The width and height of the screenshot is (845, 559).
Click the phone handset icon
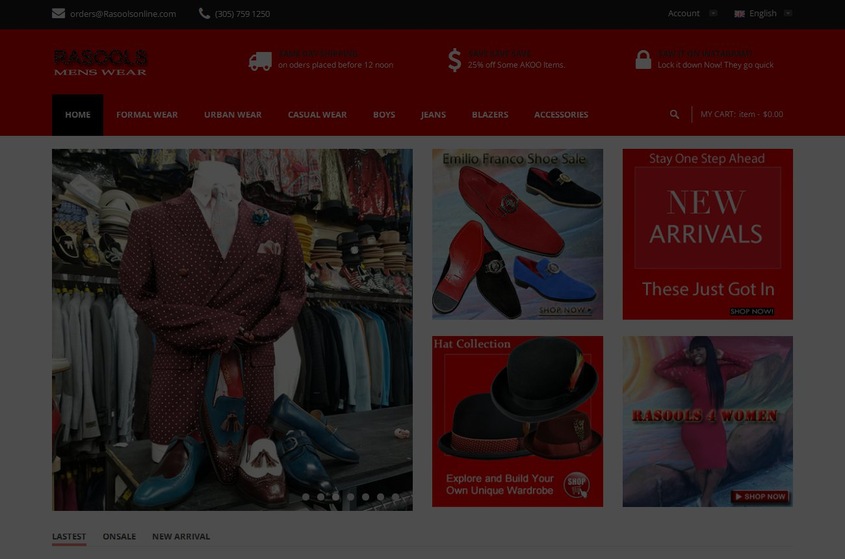tap(204, 13)
